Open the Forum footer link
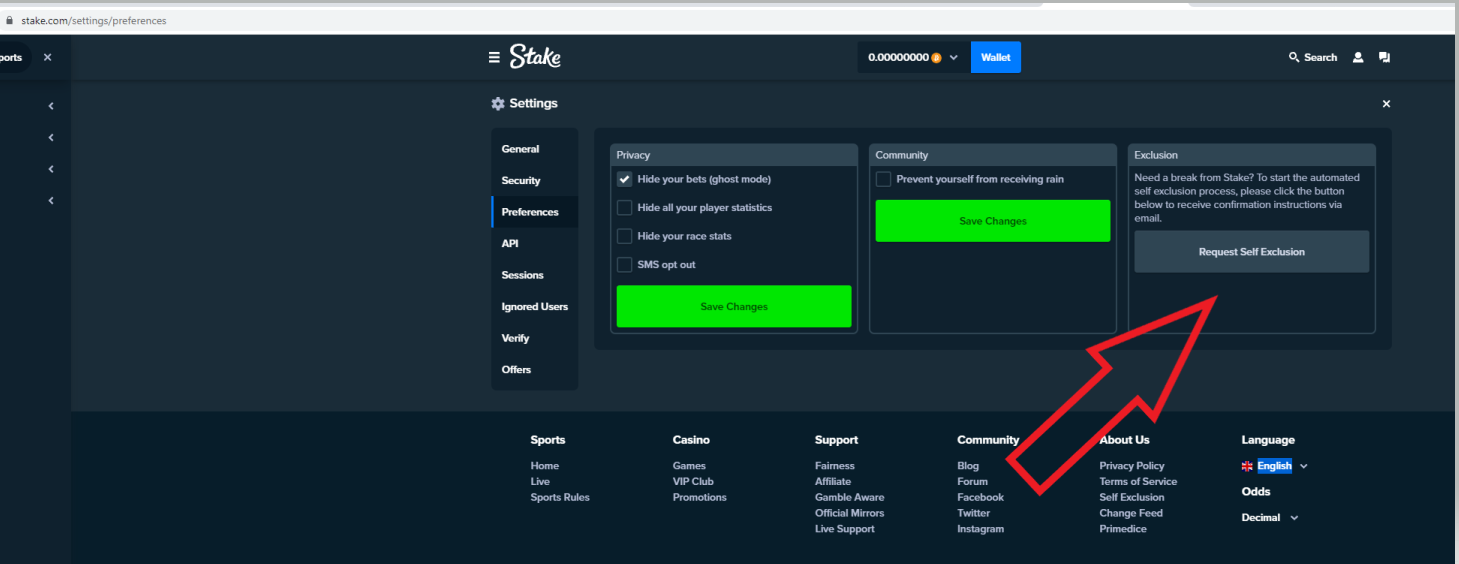 pos(972,482)
